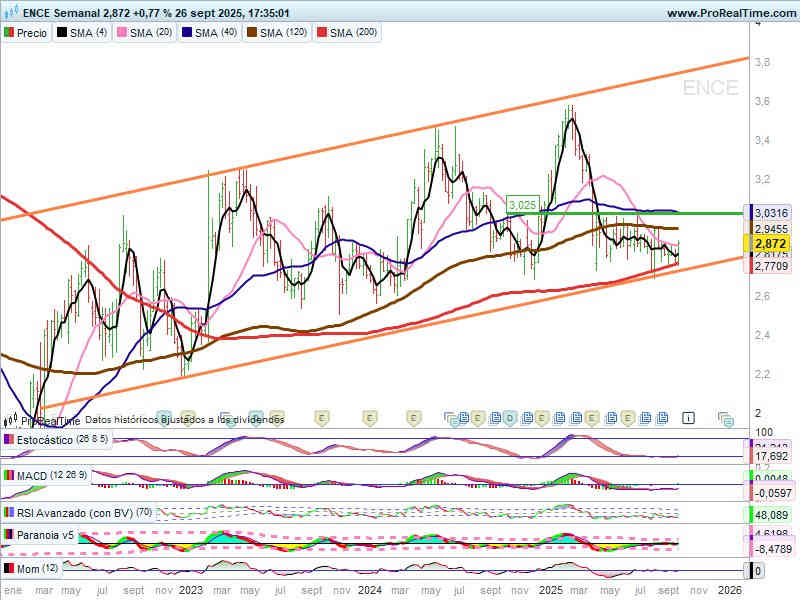Open the Mom (12) indicator label
800x600 pixels.
click(37, 568)
